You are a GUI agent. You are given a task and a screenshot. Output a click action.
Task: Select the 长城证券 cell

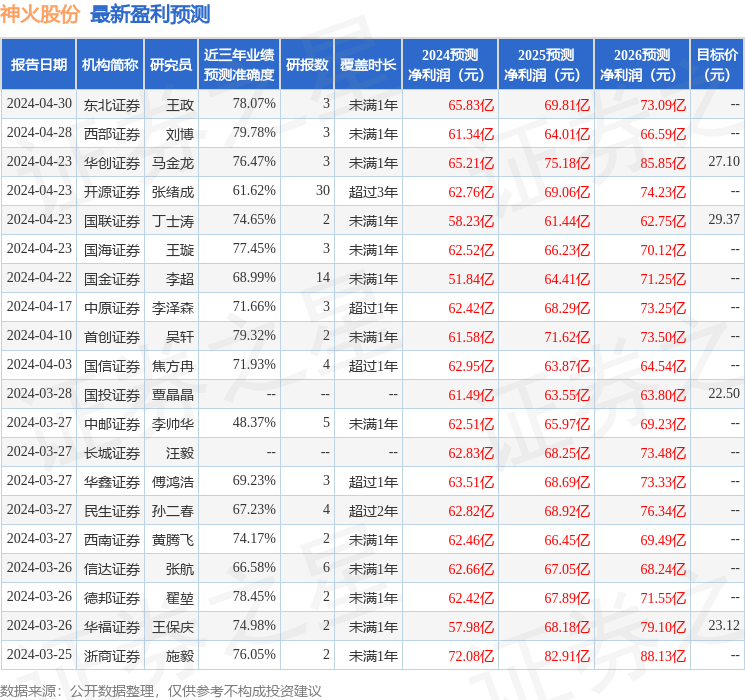(112, 453)
